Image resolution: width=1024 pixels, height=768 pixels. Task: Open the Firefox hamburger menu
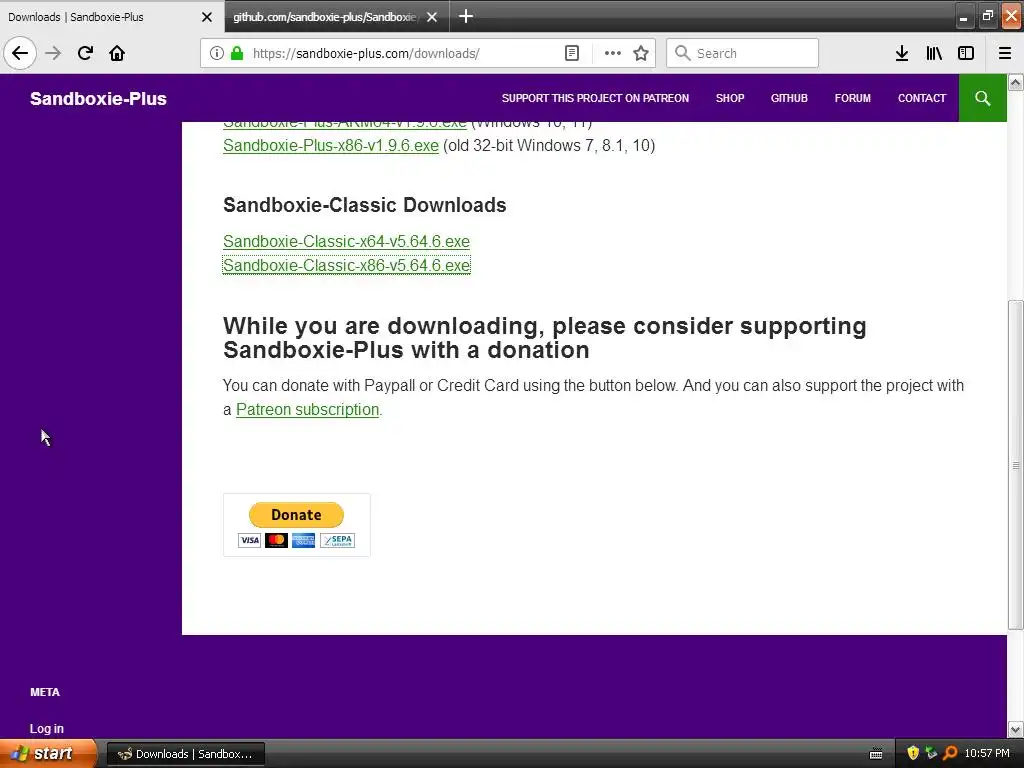tap(1005, 54)
